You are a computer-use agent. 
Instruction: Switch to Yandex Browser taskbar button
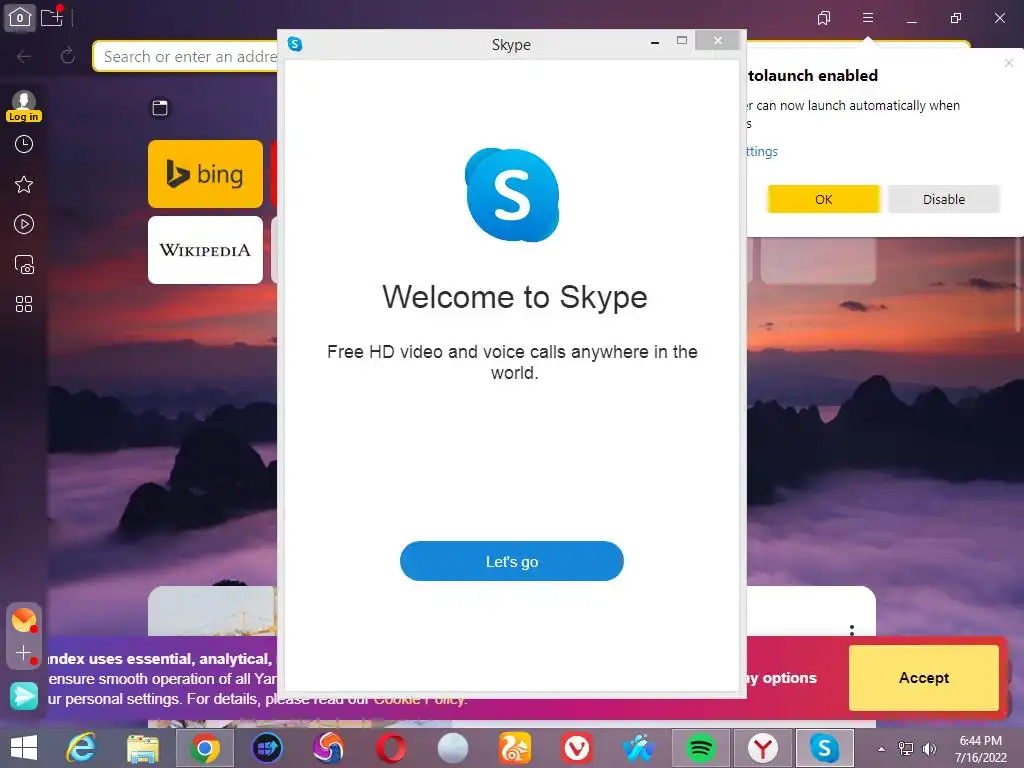click(x=762, y=748)
